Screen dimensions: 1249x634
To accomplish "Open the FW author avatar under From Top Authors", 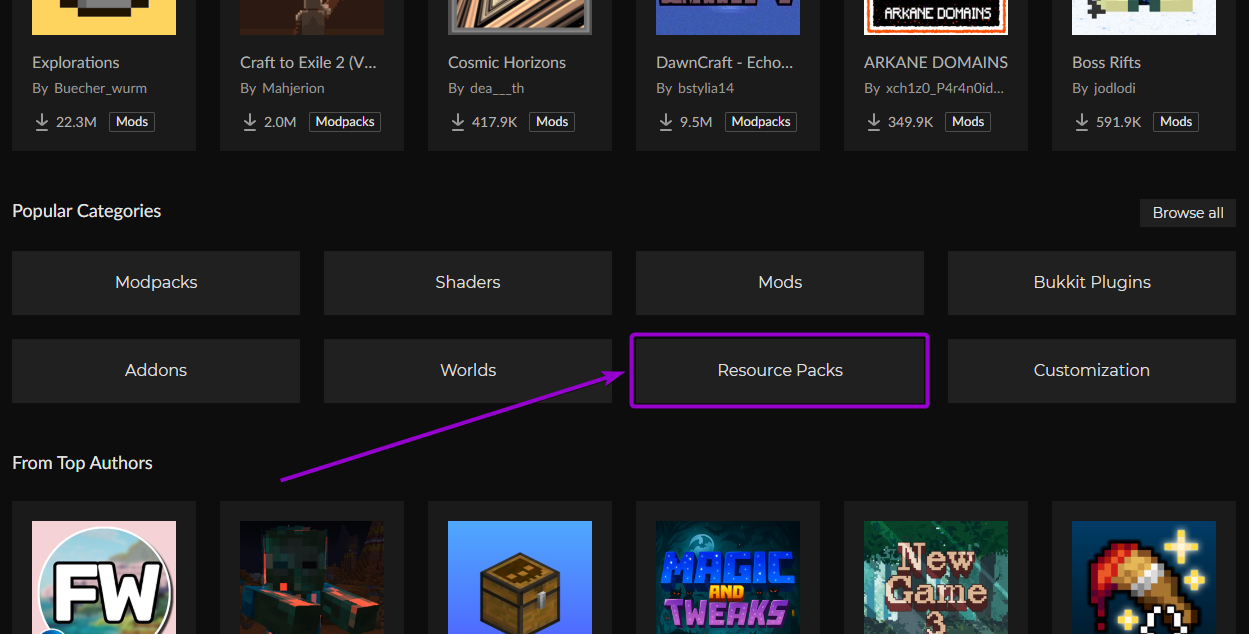I will click(103, 578).
